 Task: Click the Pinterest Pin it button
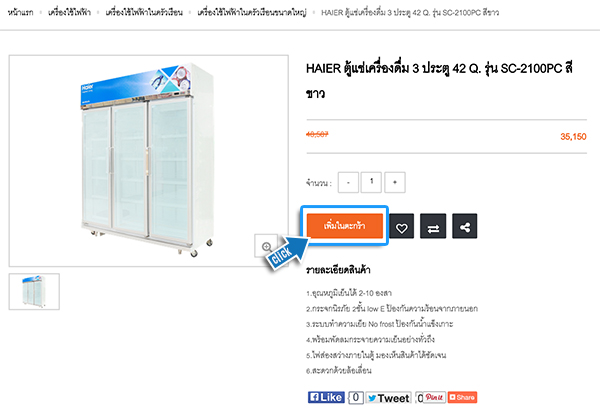(434, 397)
